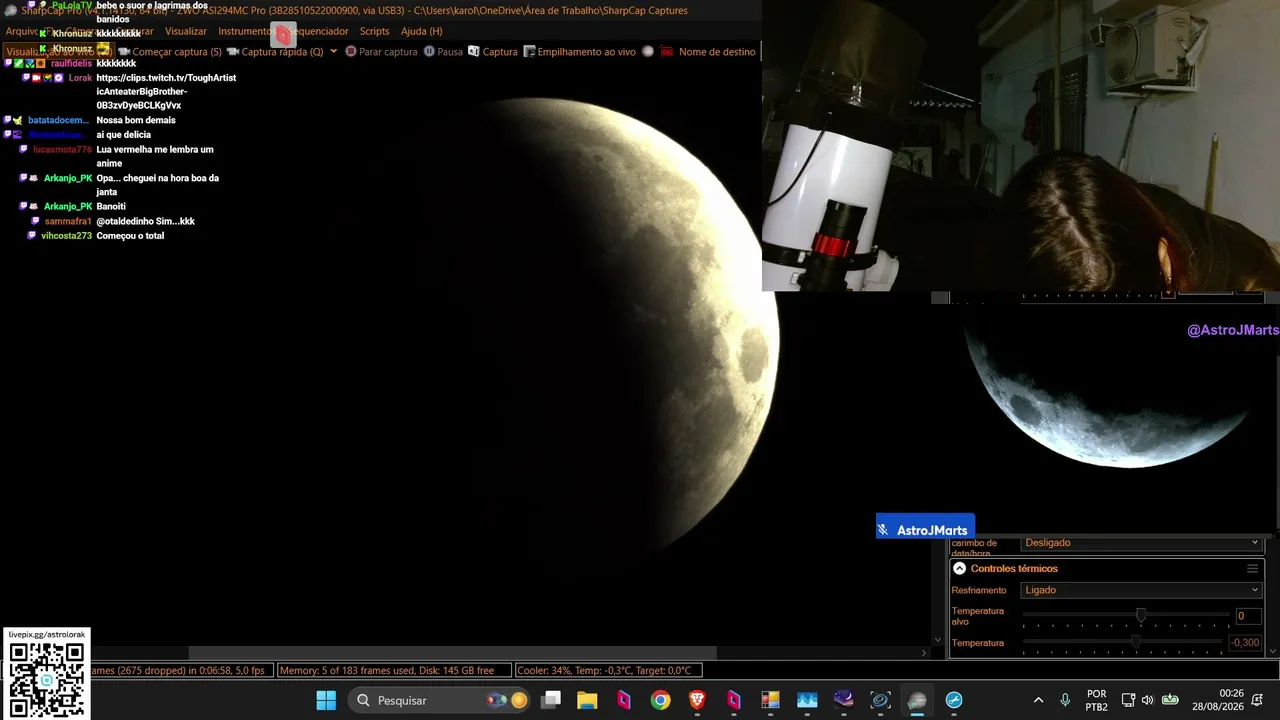Take a snapshot with the Captura button
1280x720 pixels.
pyautogui.click(x=493, y=52)
